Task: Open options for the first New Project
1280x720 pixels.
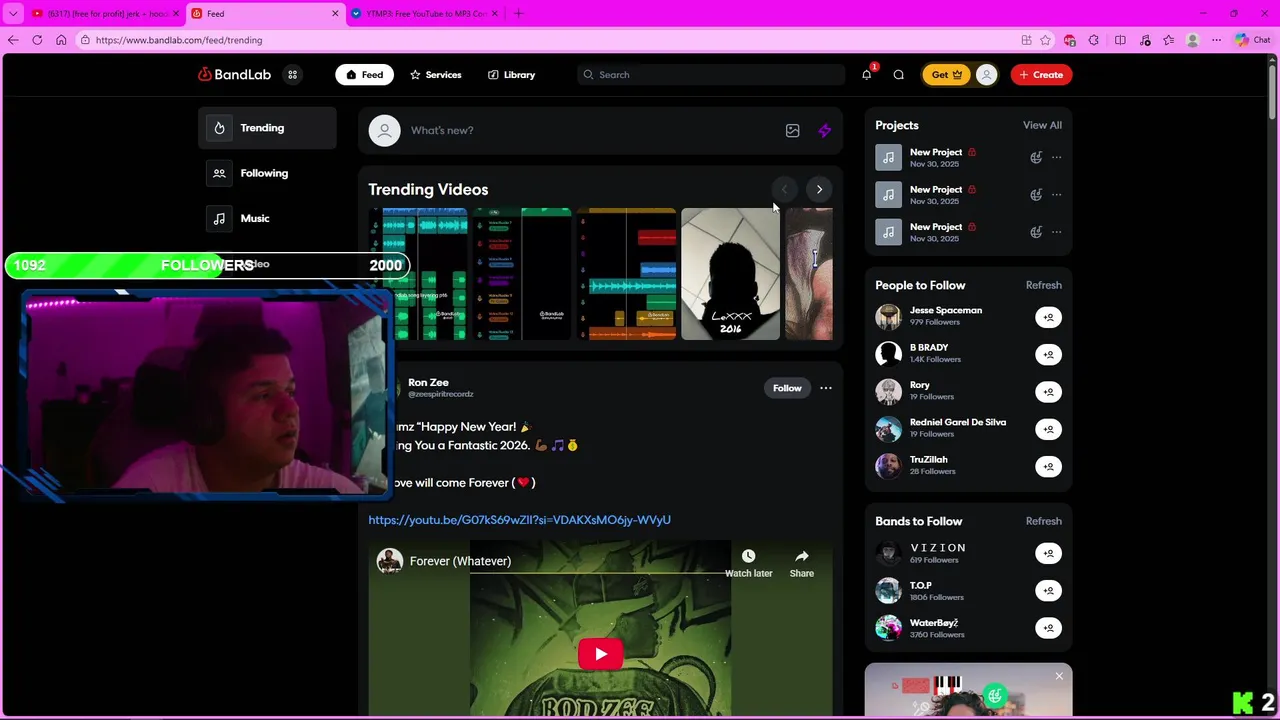Action: click(x=1057, y=157)
